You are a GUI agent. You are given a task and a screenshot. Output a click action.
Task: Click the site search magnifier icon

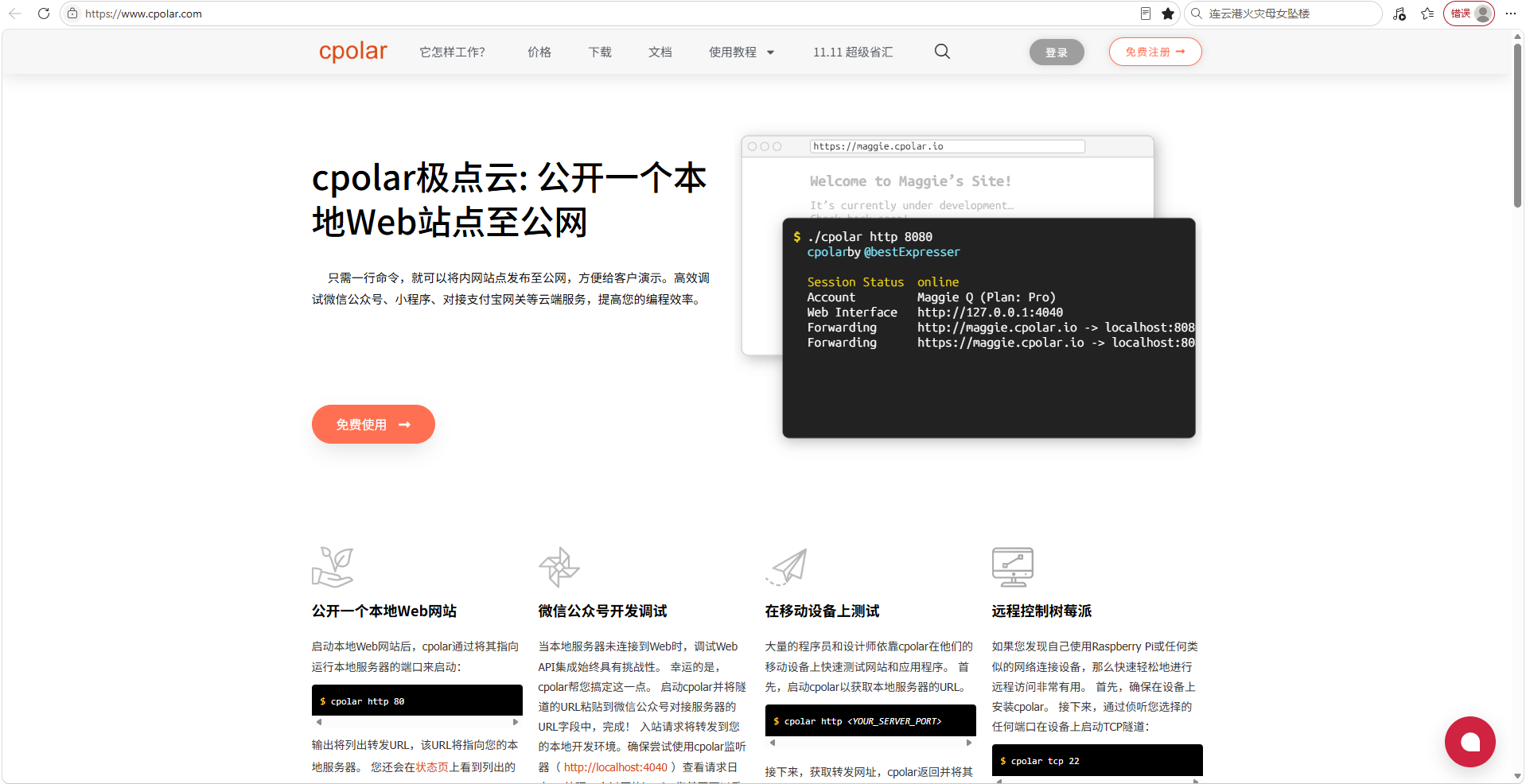pos(942,52)
